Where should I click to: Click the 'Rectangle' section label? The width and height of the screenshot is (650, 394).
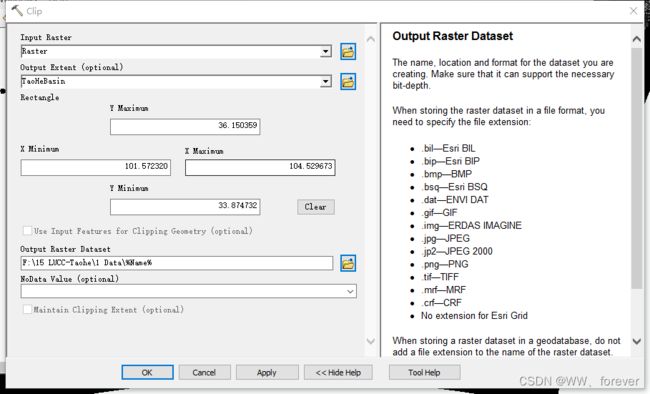pyautogui.click(x=40, y=97)
